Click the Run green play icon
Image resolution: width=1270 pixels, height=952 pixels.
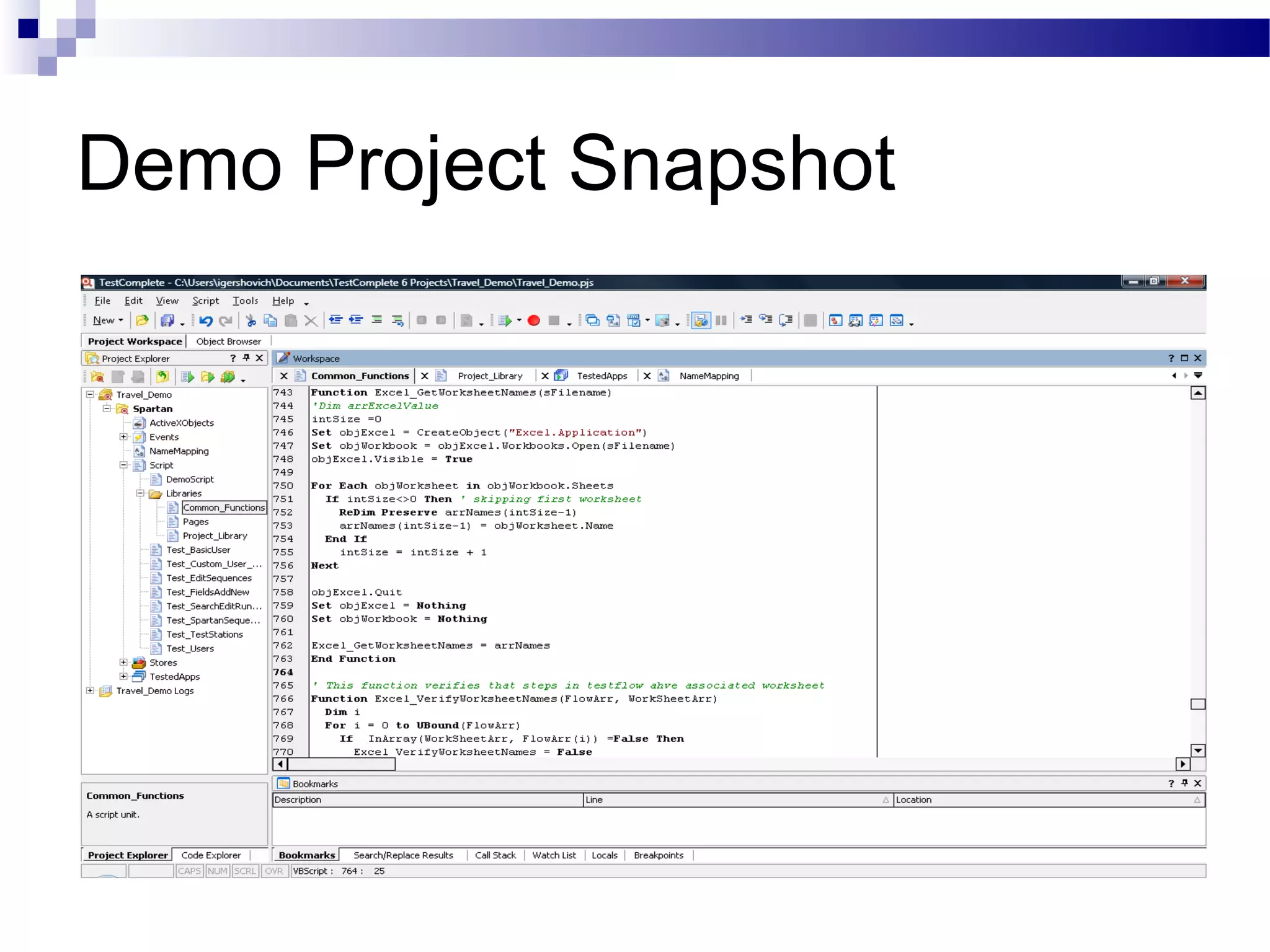point(505,320)
